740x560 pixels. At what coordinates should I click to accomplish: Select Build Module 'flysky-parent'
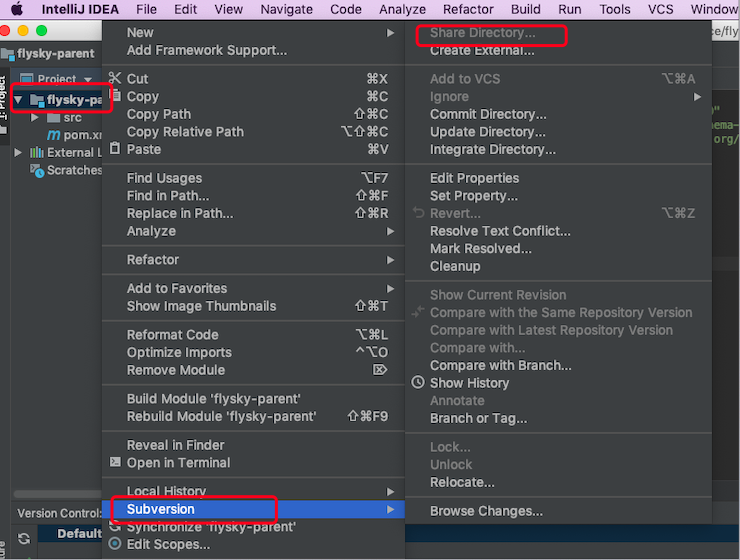point(253,399)
